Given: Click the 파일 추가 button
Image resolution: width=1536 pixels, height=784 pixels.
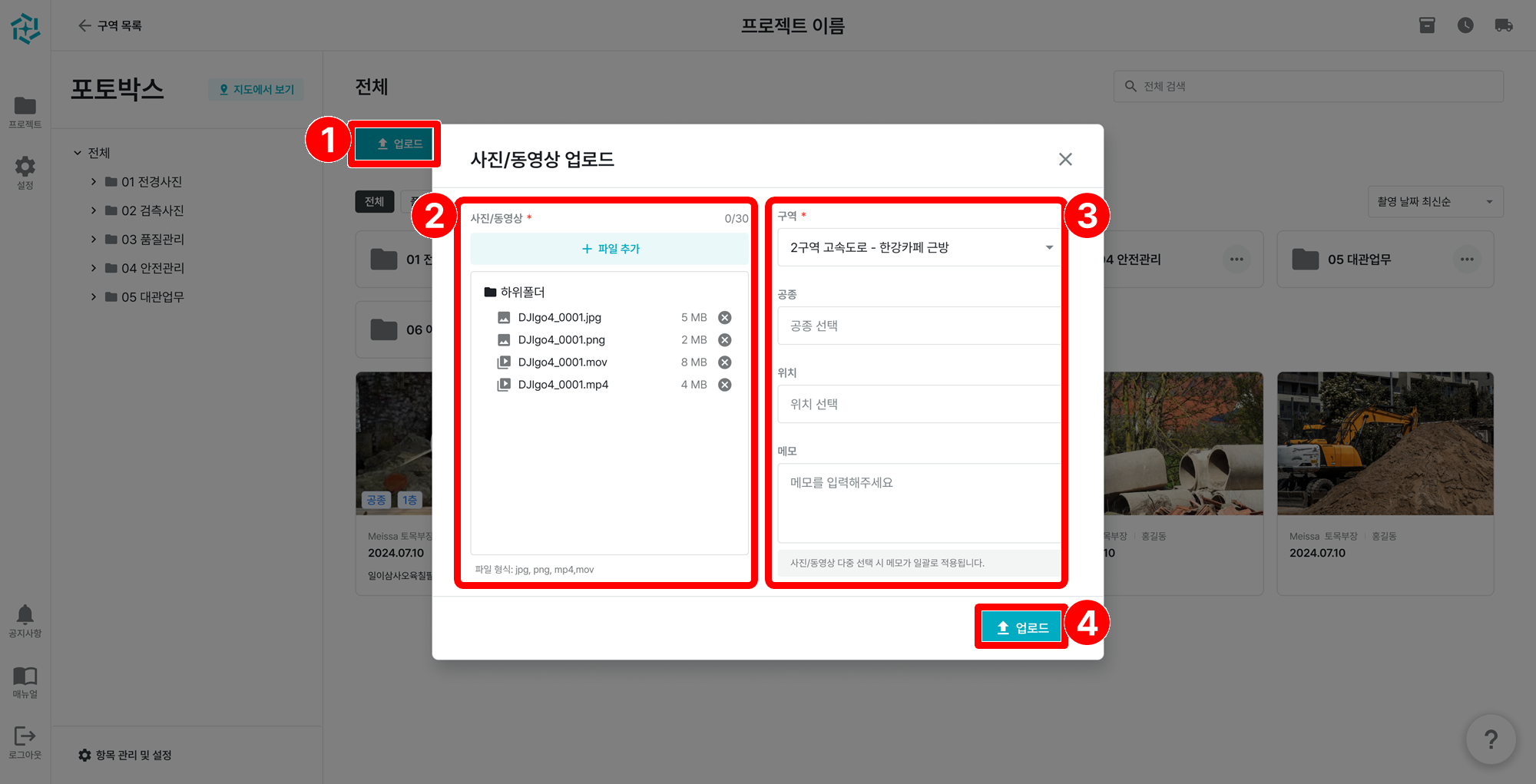Looking at the screenshot, I should (x=610, y=249).
